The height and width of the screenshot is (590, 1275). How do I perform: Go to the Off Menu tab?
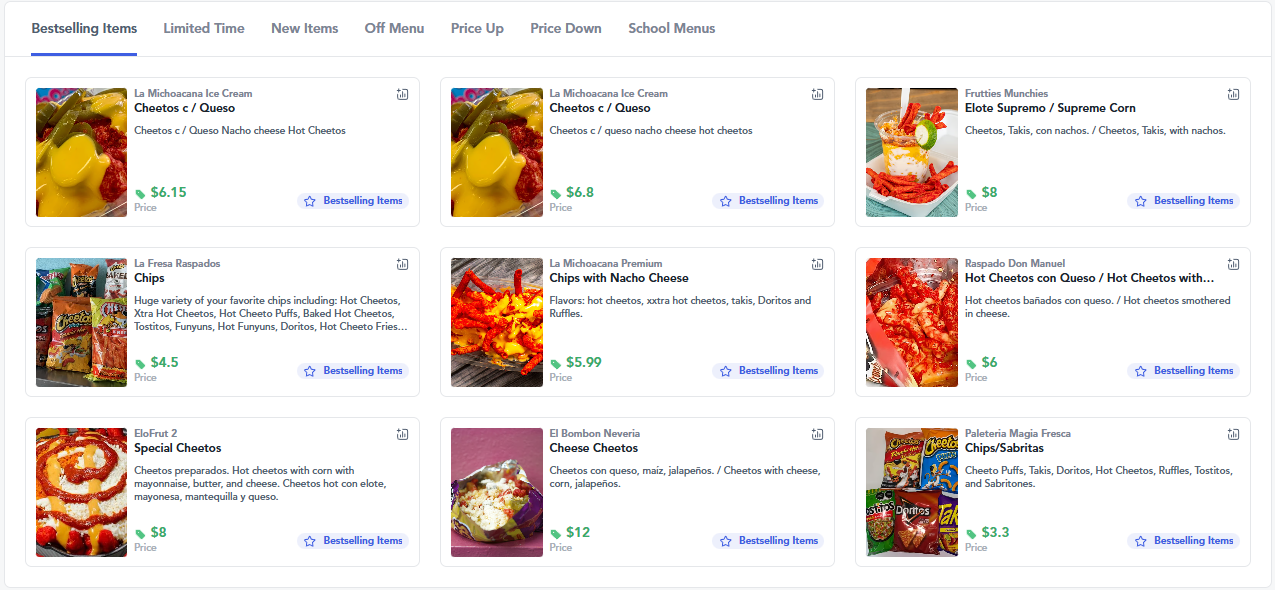(x=394, y=28)
